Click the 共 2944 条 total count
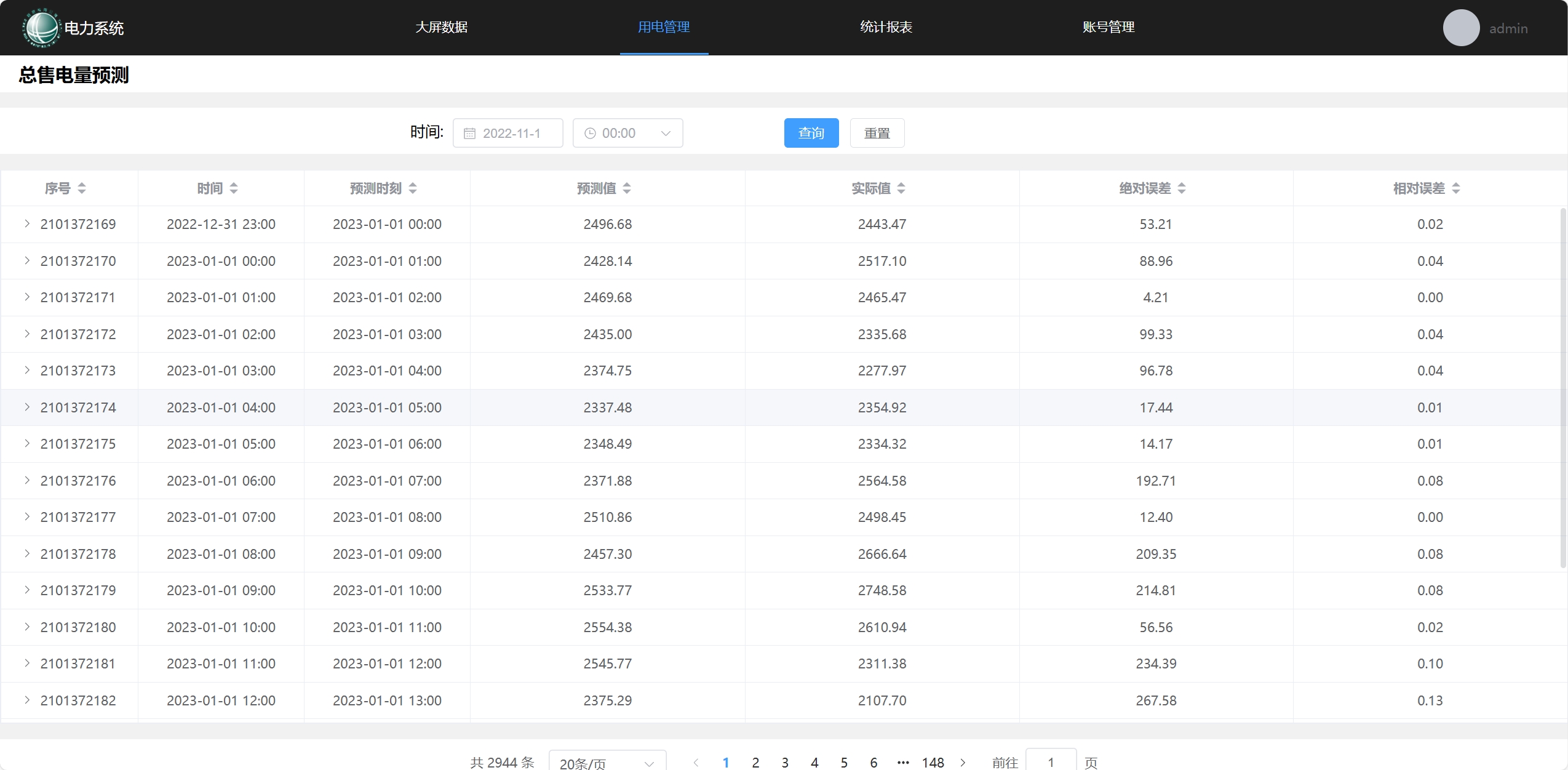The image size is (1568, 770). 502,763
